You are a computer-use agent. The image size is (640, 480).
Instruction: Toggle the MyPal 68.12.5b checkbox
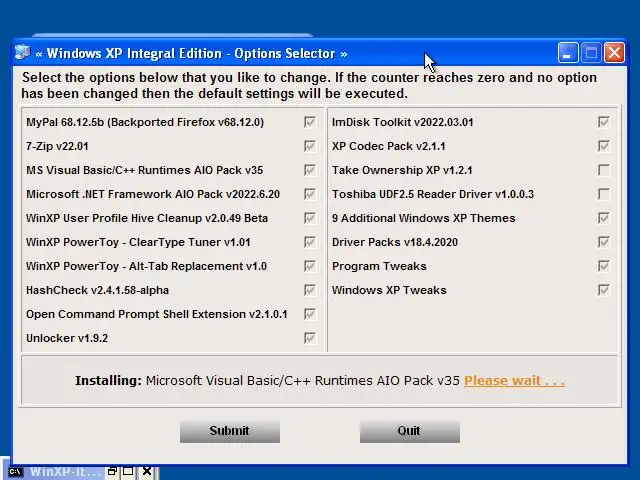pos(310,122)
